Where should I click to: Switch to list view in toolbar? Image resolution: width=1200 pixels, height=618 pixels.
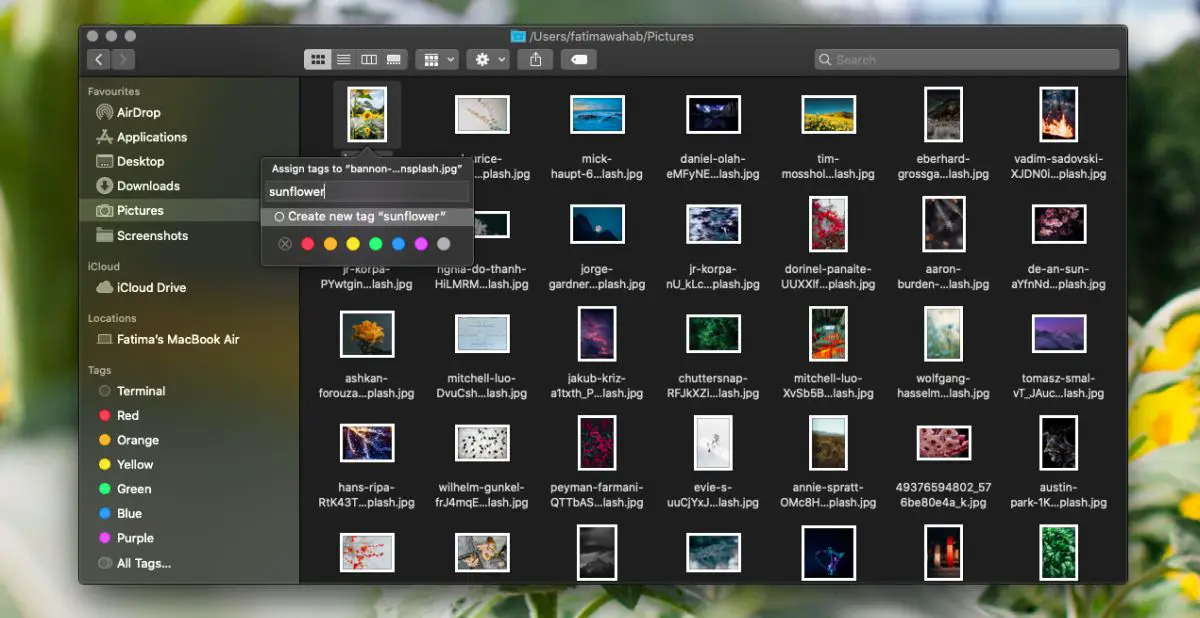[343, 60]
